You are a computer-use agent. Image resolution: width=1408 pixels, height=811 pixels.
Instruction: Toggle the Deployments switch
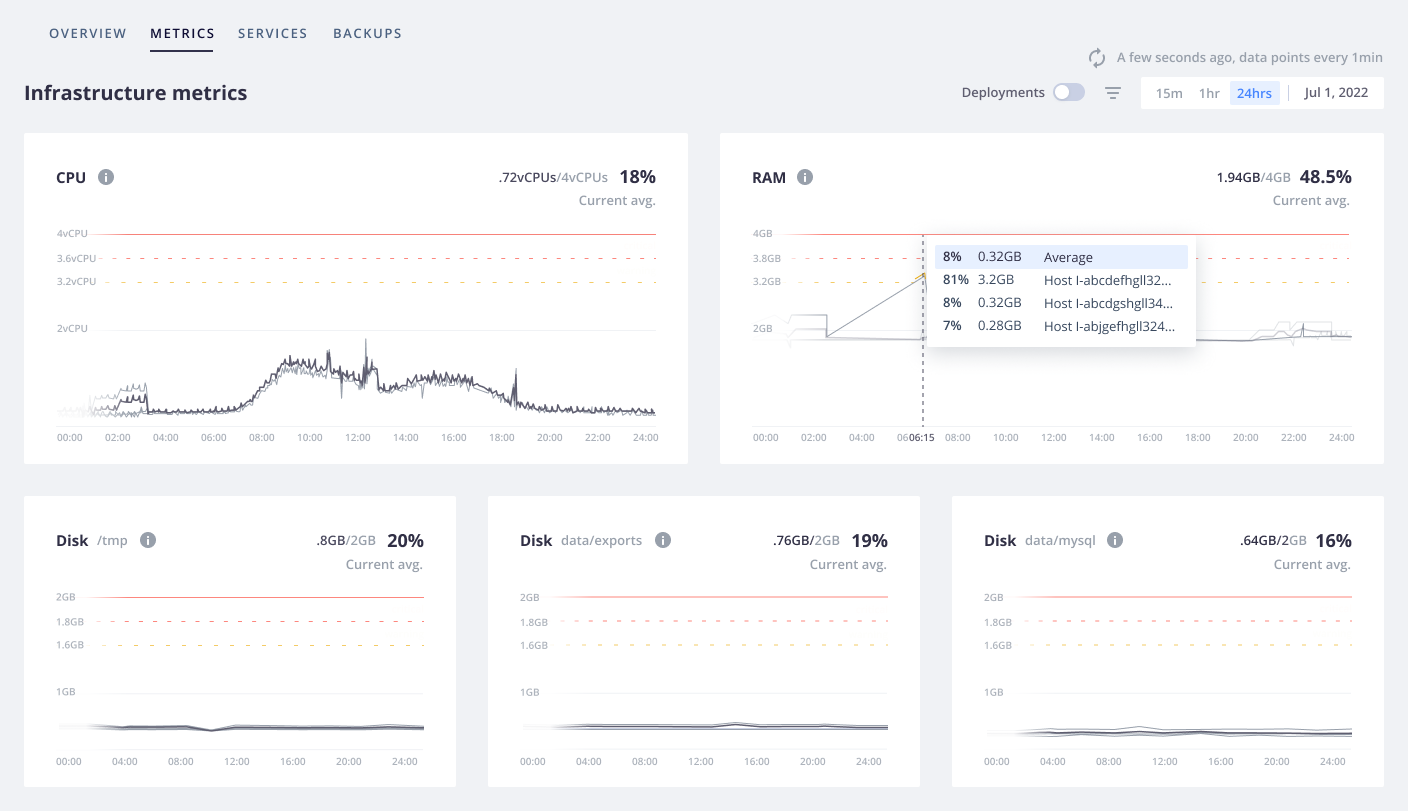[1069, 93]
